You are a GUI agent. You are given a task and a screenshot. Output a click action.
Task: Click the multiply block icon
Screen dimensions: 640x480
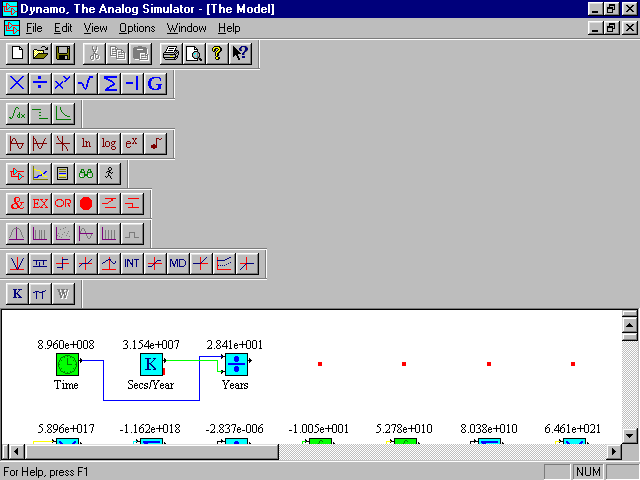point(17,83)
